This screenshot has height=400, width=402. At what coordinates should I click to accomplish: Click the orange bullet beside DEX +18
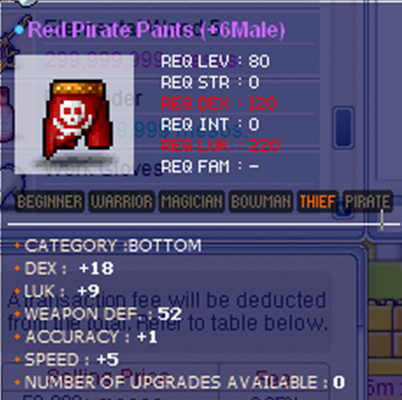[x=17, y=268]
